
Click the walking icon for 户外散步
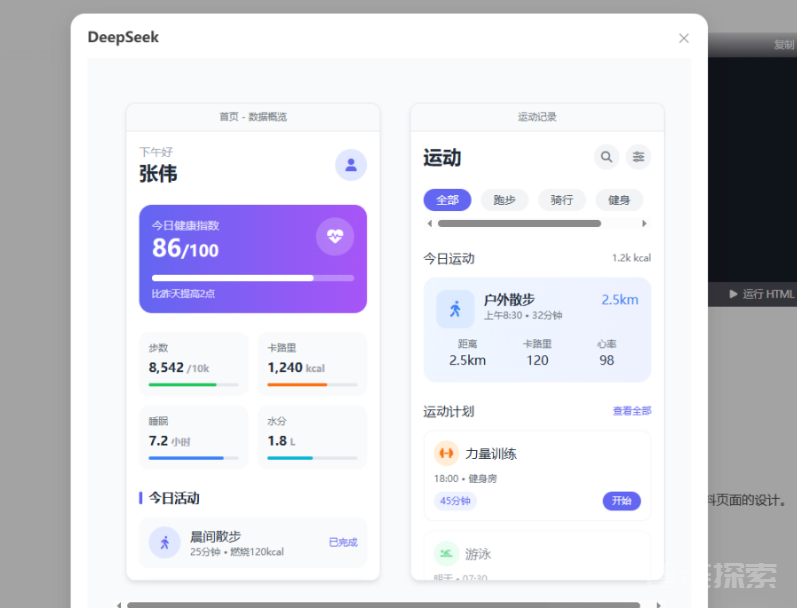455,309
